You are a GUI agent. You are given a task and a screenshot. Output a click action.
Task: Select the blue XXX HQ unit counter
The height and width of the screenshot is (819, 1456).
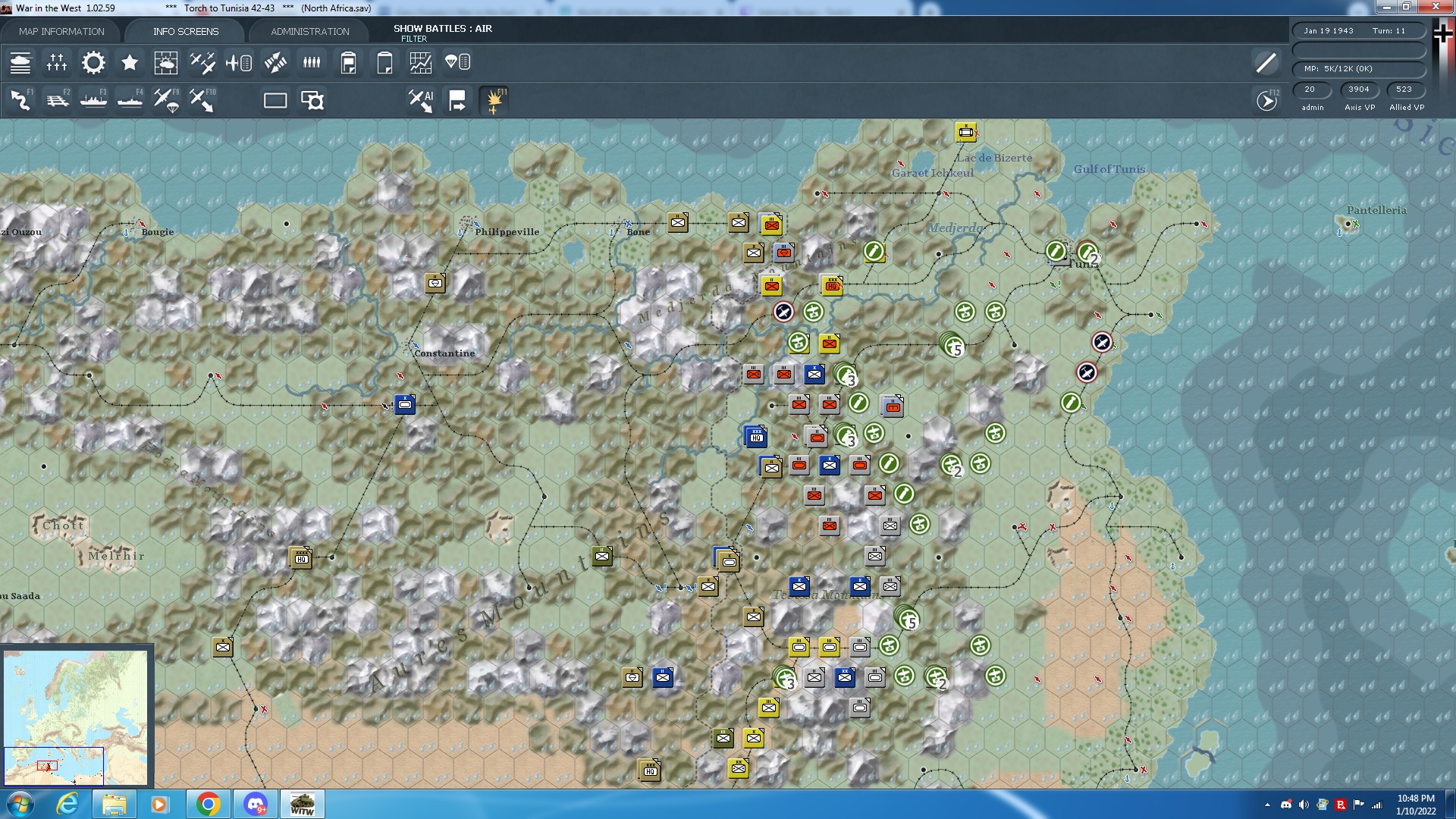tap(756, 436)
